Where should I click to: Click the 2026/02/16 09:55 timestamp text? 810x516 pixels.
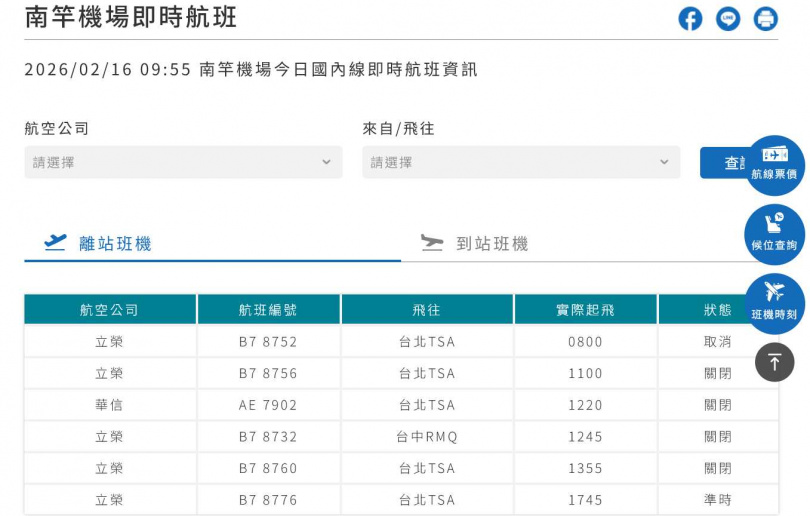[x=108, y=69]
